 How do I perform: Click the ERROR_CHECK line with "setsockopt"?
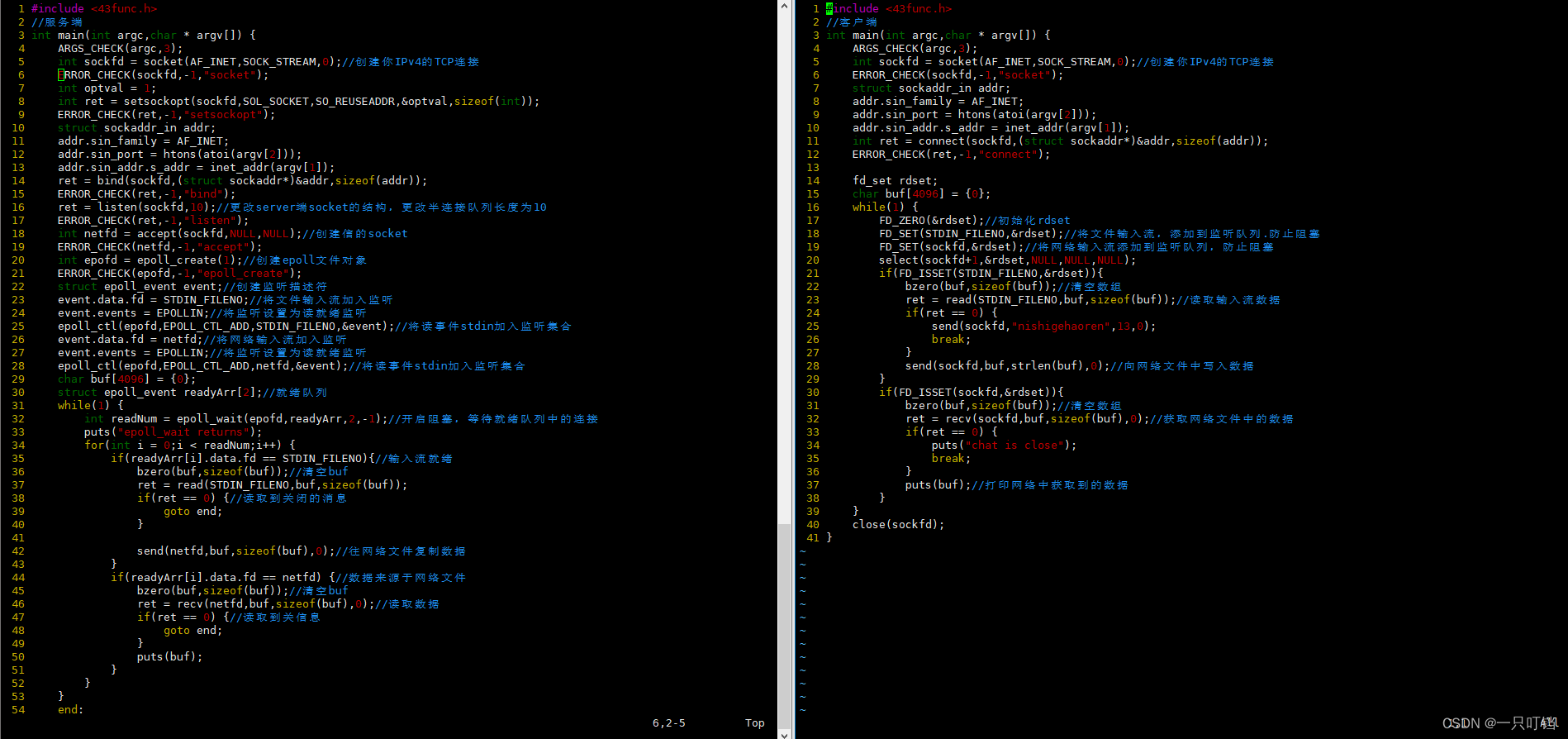click(x=166, y=114)
